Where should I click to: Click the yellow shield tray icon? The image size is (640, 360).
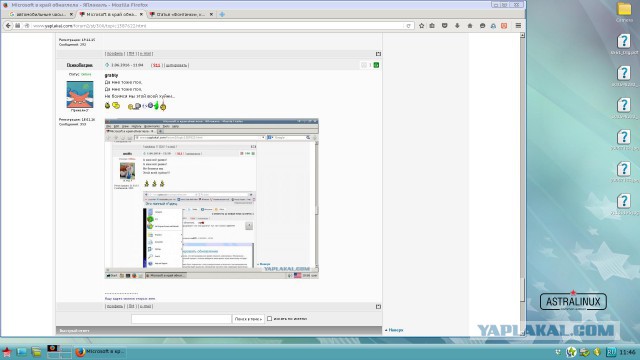[x=597, y=352]
